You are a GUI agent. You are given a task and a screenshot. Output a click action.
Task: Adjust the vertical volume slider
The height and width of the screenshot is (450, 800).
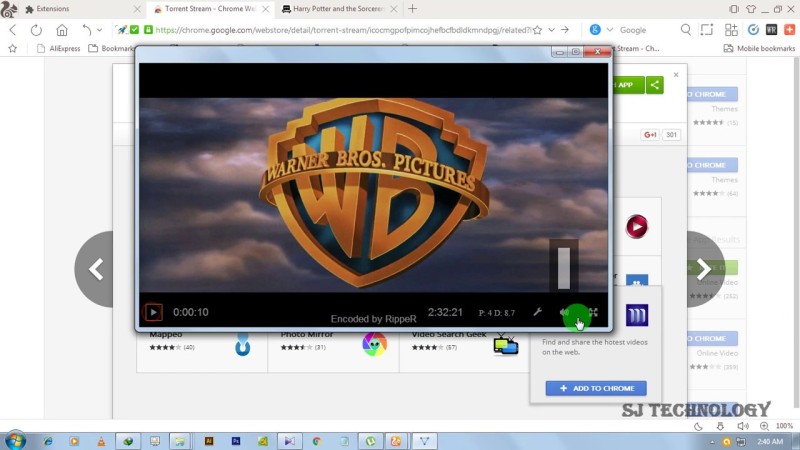click(x=564, y=268)
